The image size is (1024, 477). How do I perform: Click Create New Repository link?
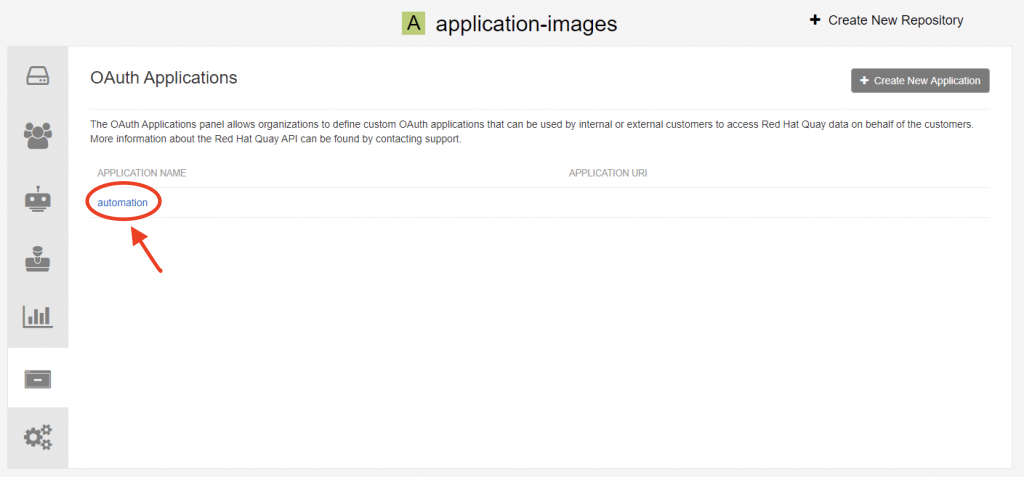(886, 20)
